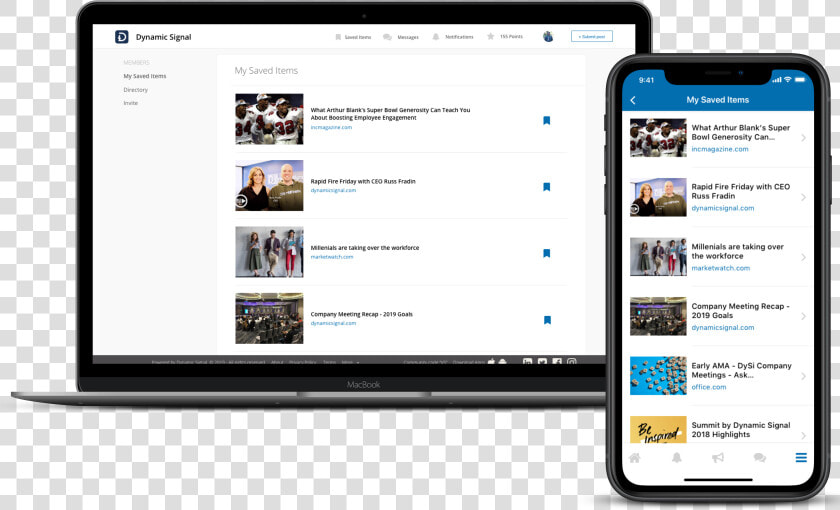This screenshot has width=840, height=510.
Task: Expand the Summit Highlights chevron on phone
Action: [x=804, y=435]
